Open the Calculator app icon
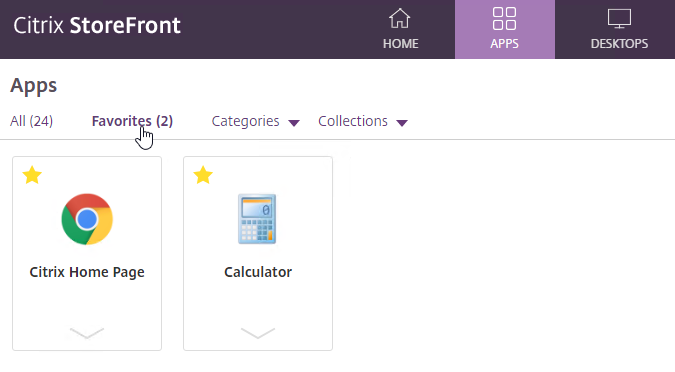The width and height of the screenshot is (675, 372). (257, 219)
